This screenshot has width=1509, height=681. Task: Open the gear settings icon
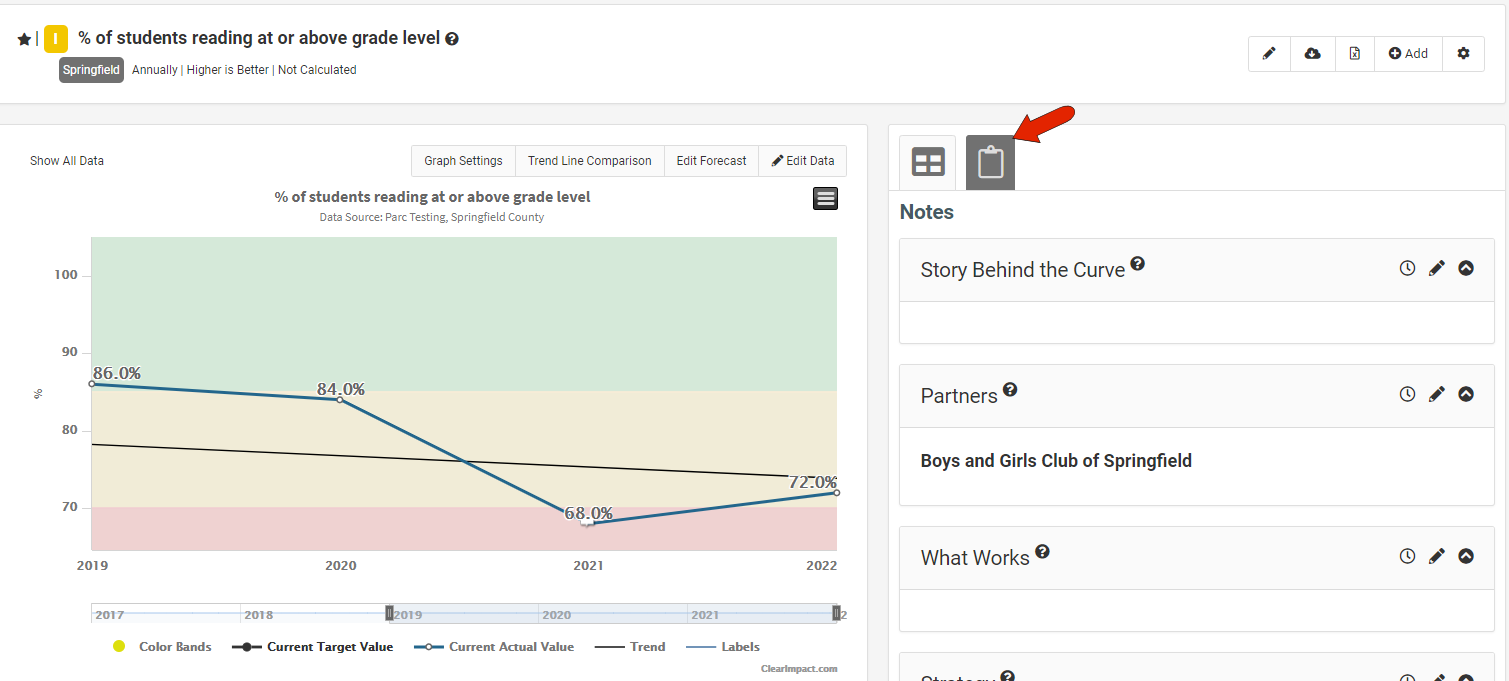point(1464,54)
